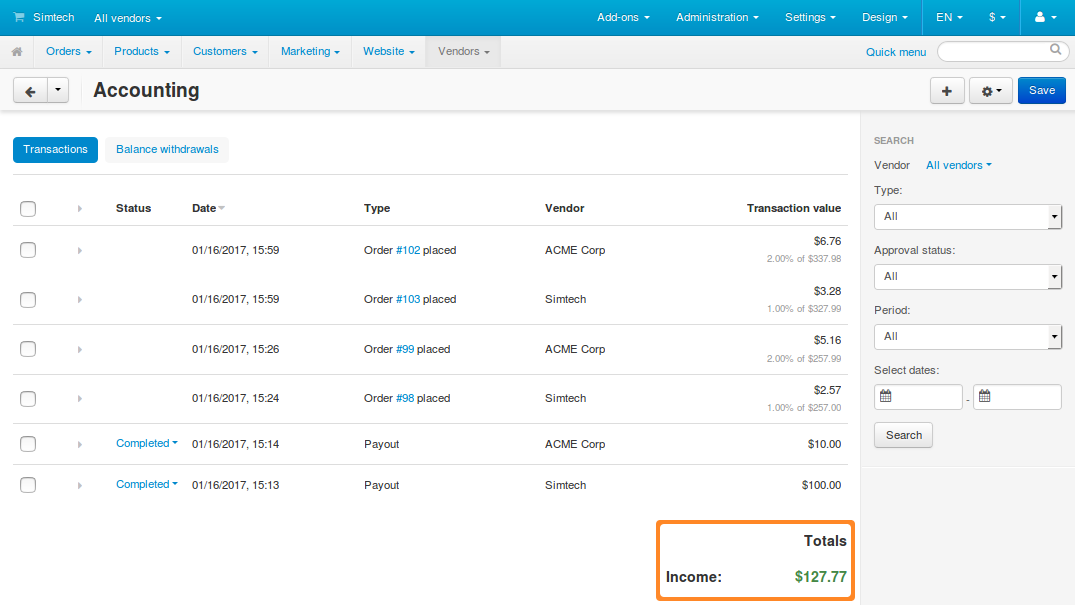The height and width of the screenshot is (605, 1075).
Task: Check the Order #99 transaction row
Action: [x=28, y=349]
